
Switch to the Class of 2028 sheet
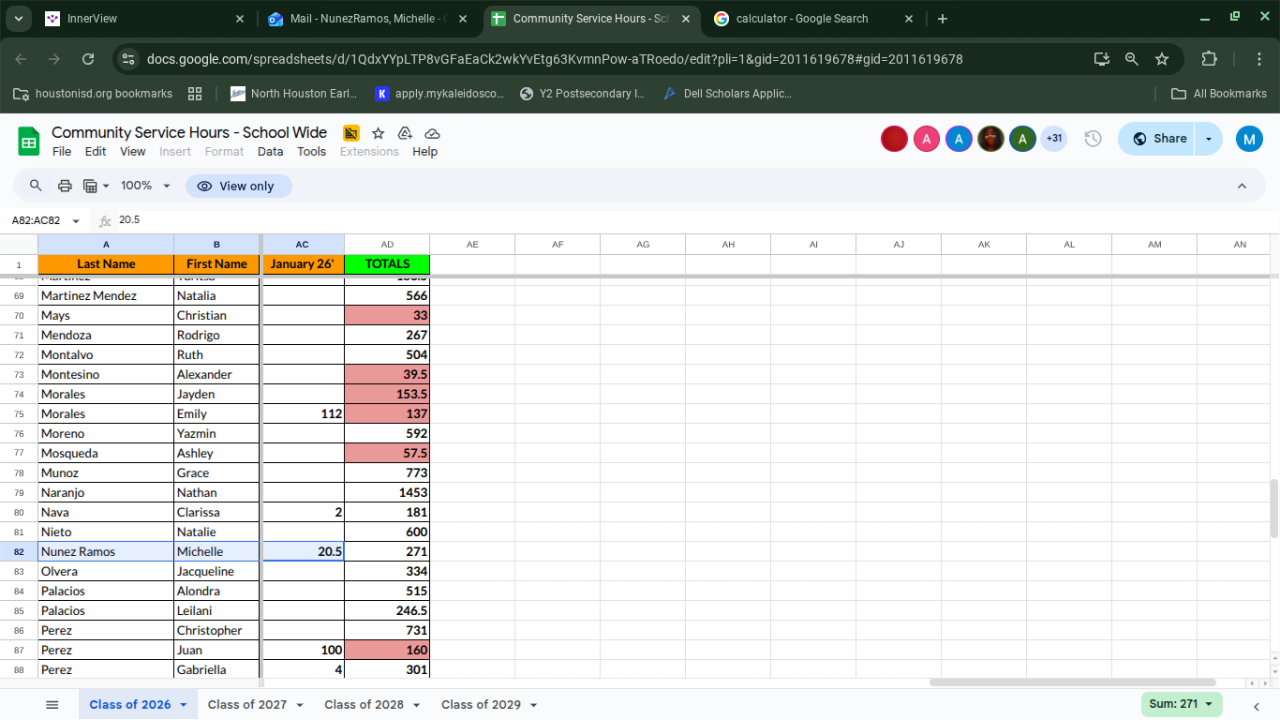[364, 705]
